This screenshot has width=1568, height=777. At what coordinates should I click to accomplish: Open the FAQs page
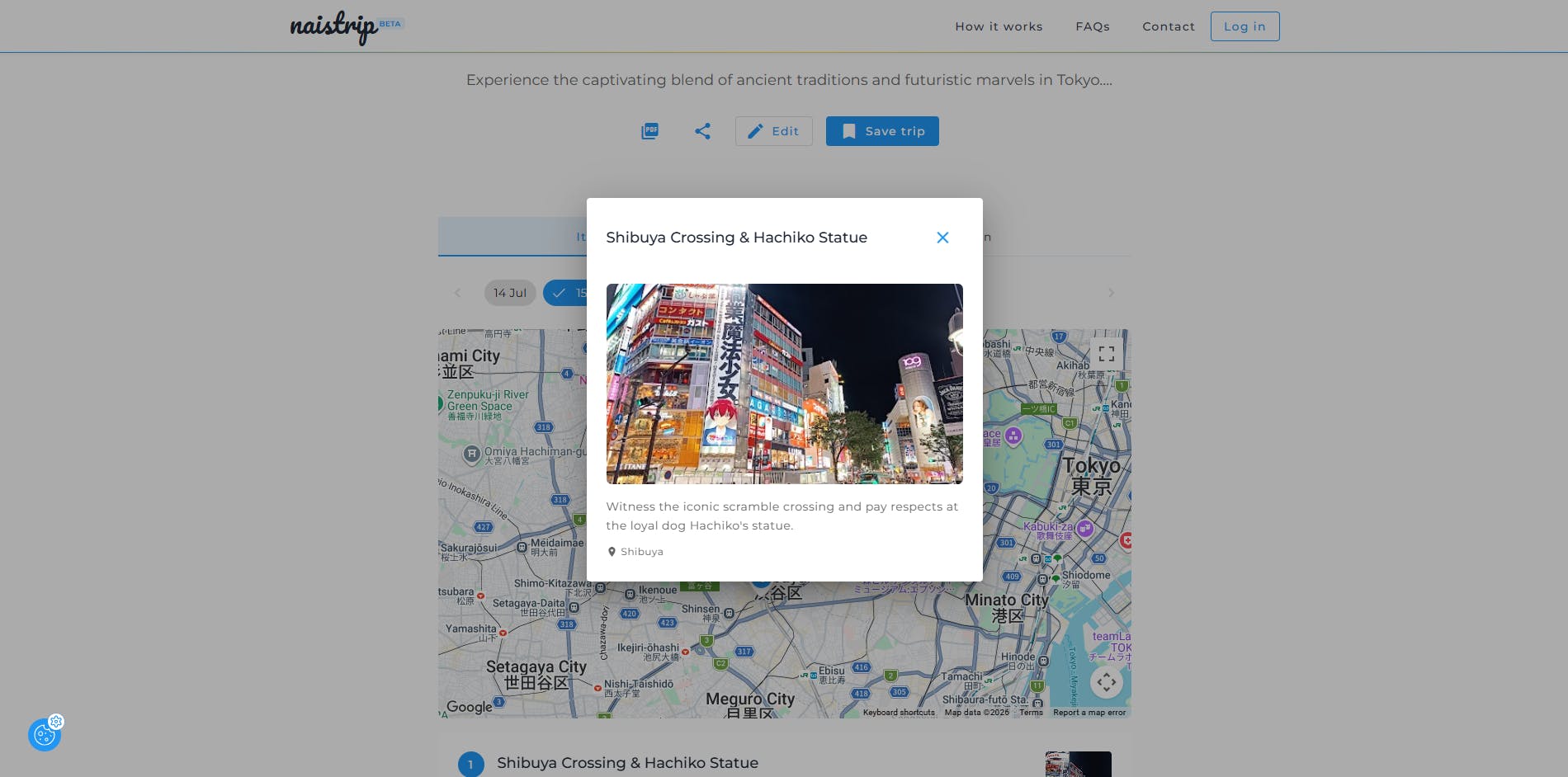point(1093,26)
